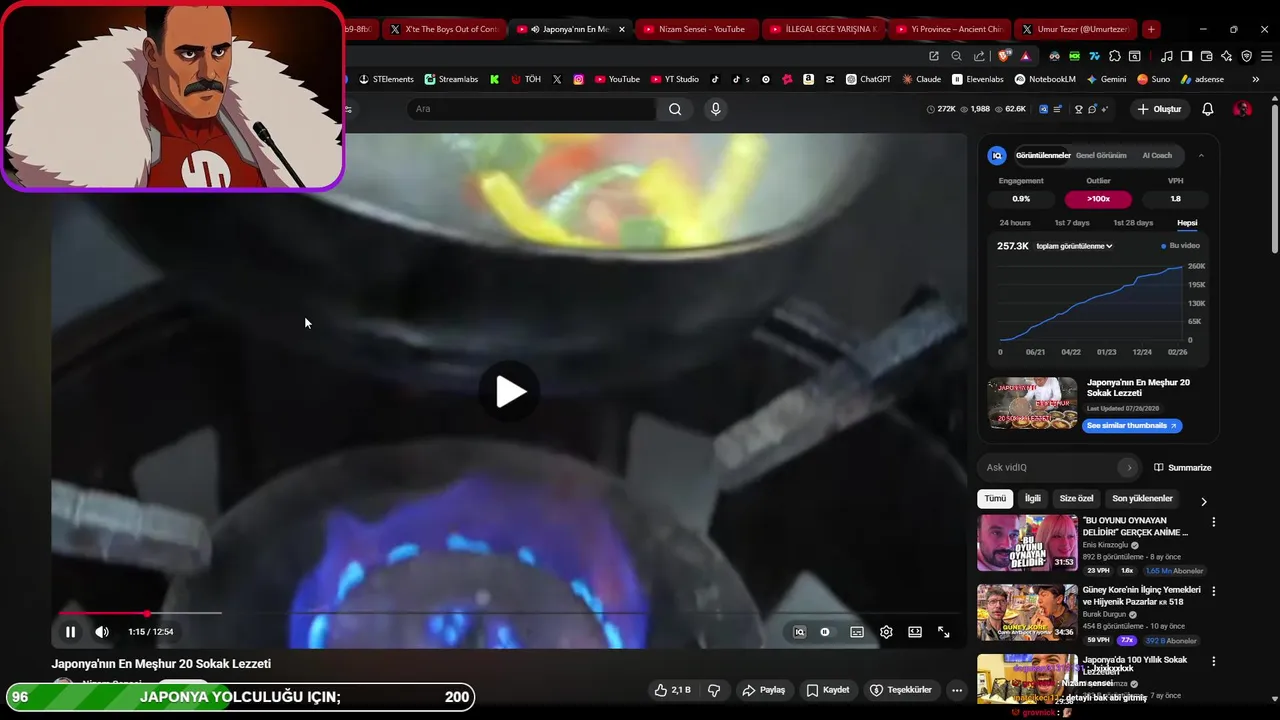1280x720 pixels.
Task: Toggle subtitles in the video player
Action: (x=857, y=632)
